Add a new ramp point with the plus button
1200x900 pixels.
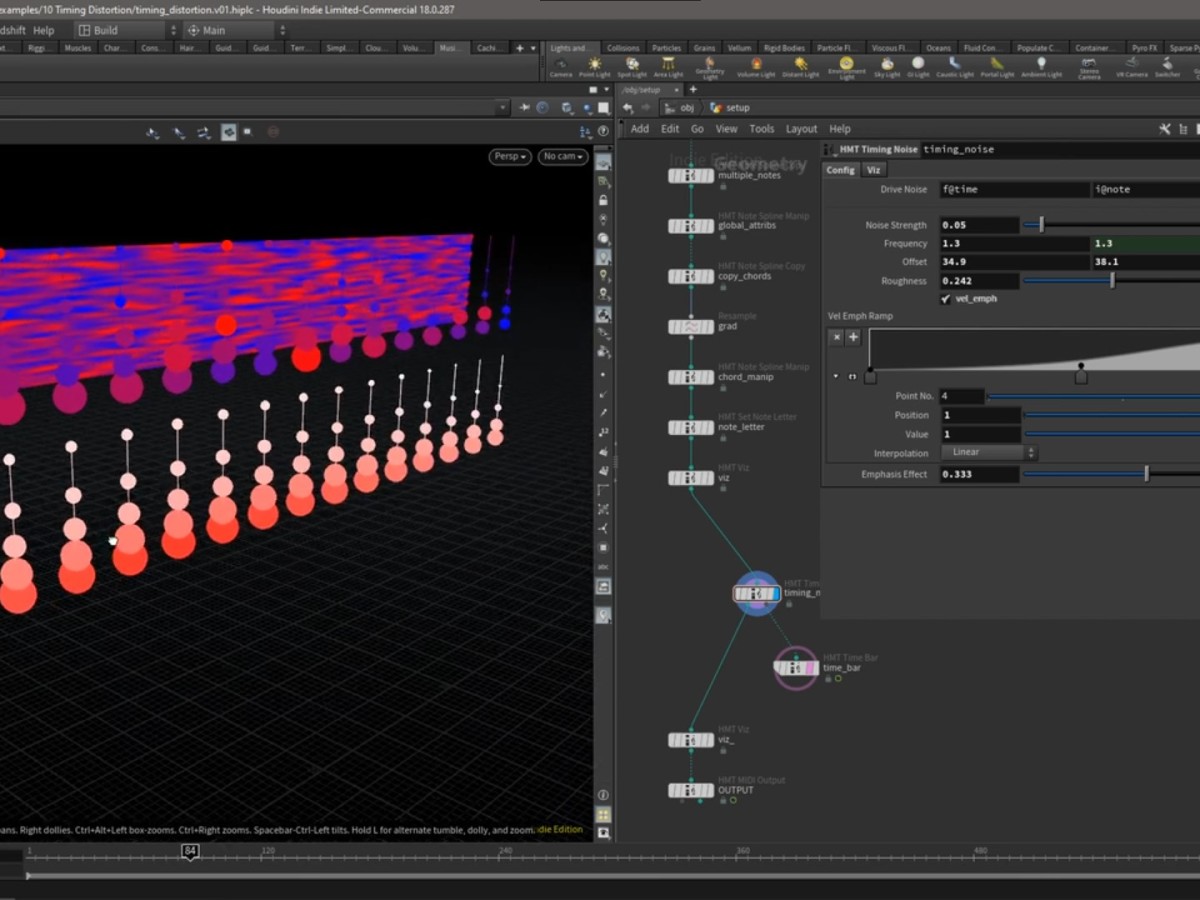click(x=852, y=337)
